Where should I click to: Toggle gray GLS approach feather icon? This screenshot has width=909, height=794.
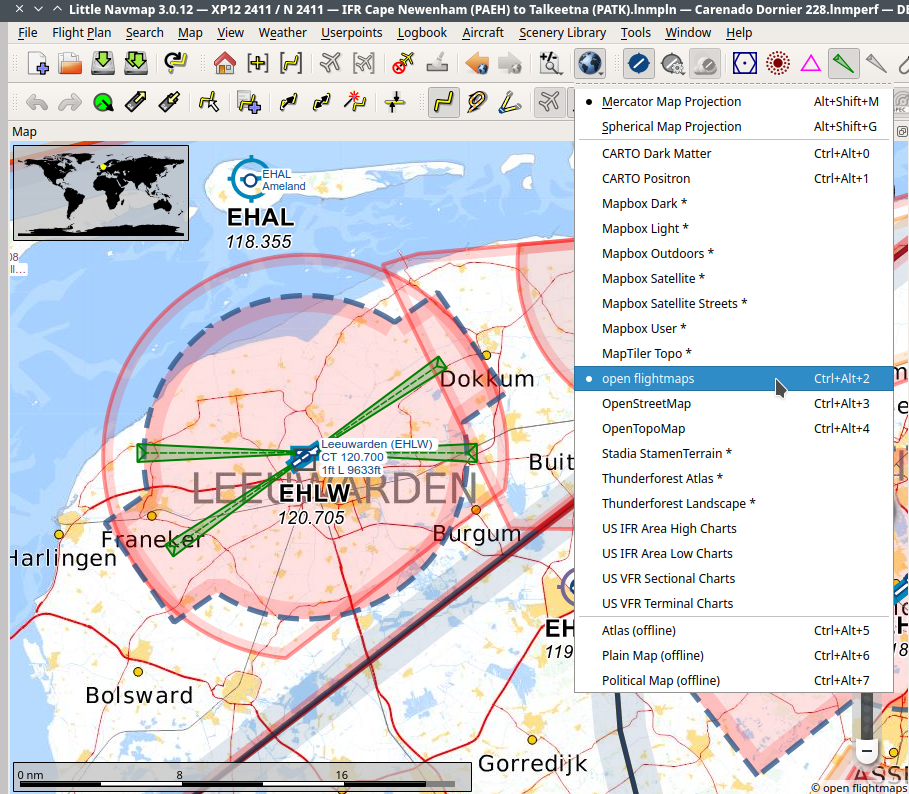click(x=876, y=63)
